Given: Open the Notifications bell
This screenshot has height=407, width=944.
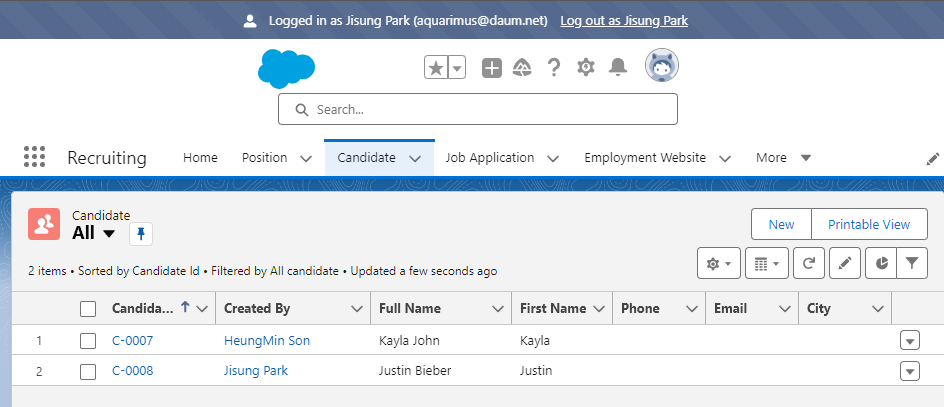Looking at the screenshot, I should coord(618,67).
